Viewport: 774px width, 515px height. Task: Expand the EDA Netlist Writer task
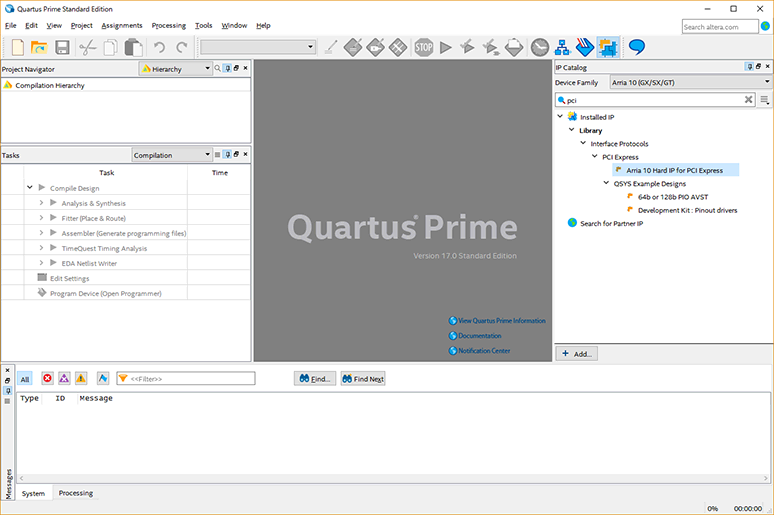[41, 263]
